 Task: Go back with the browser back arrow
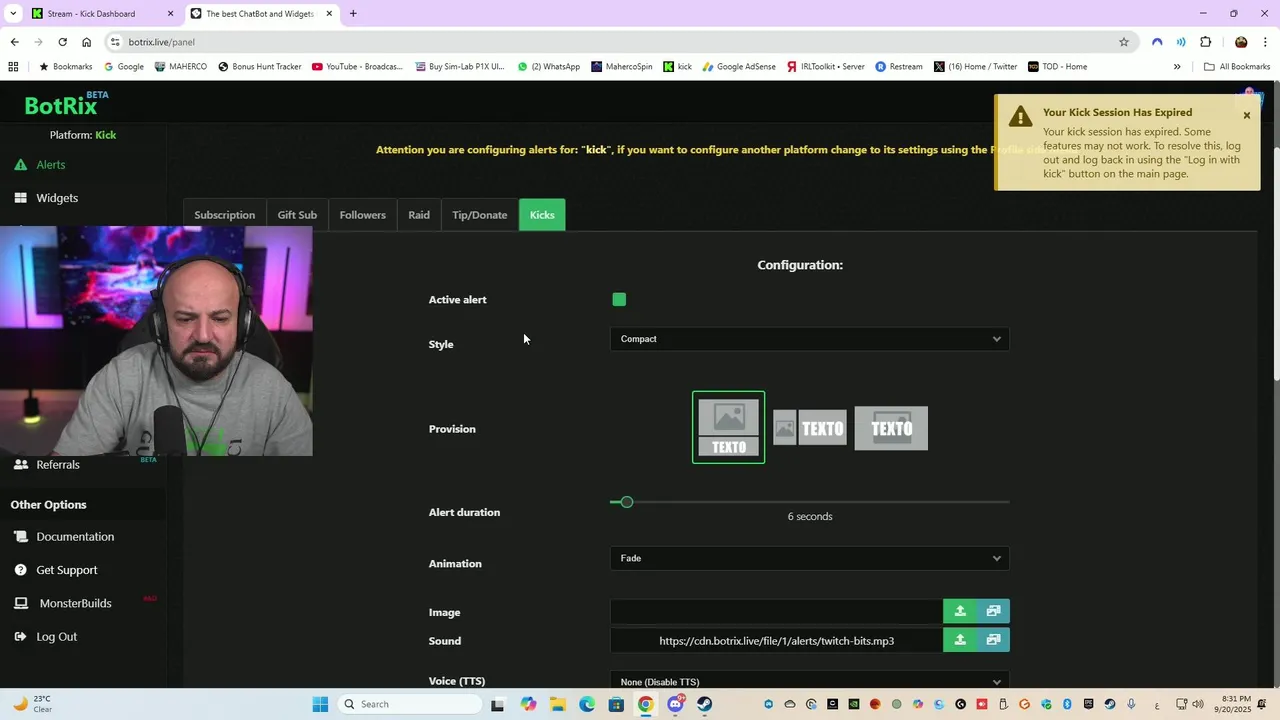(14, 42)
